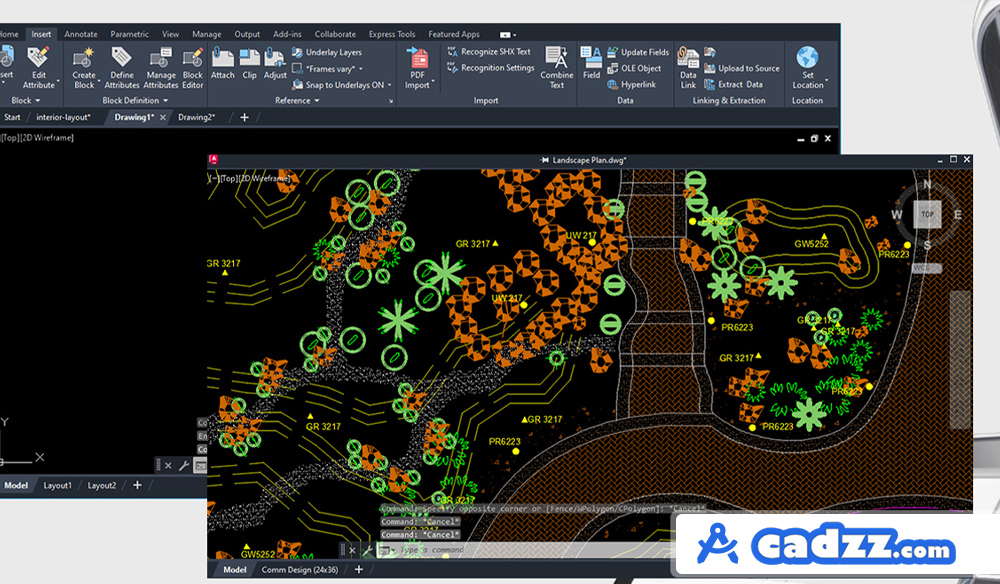Click the Hyperlink button
This screenshot has width=1000, height=584.
pyautogui.click(x=631, y=84)
